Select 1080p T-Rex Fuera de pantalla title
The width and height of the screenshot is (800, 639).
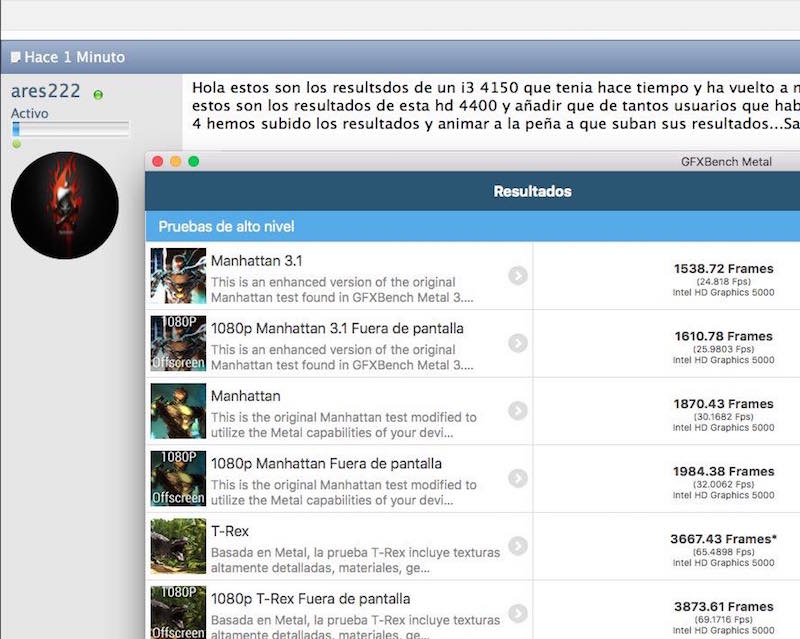tap(311, 599)
